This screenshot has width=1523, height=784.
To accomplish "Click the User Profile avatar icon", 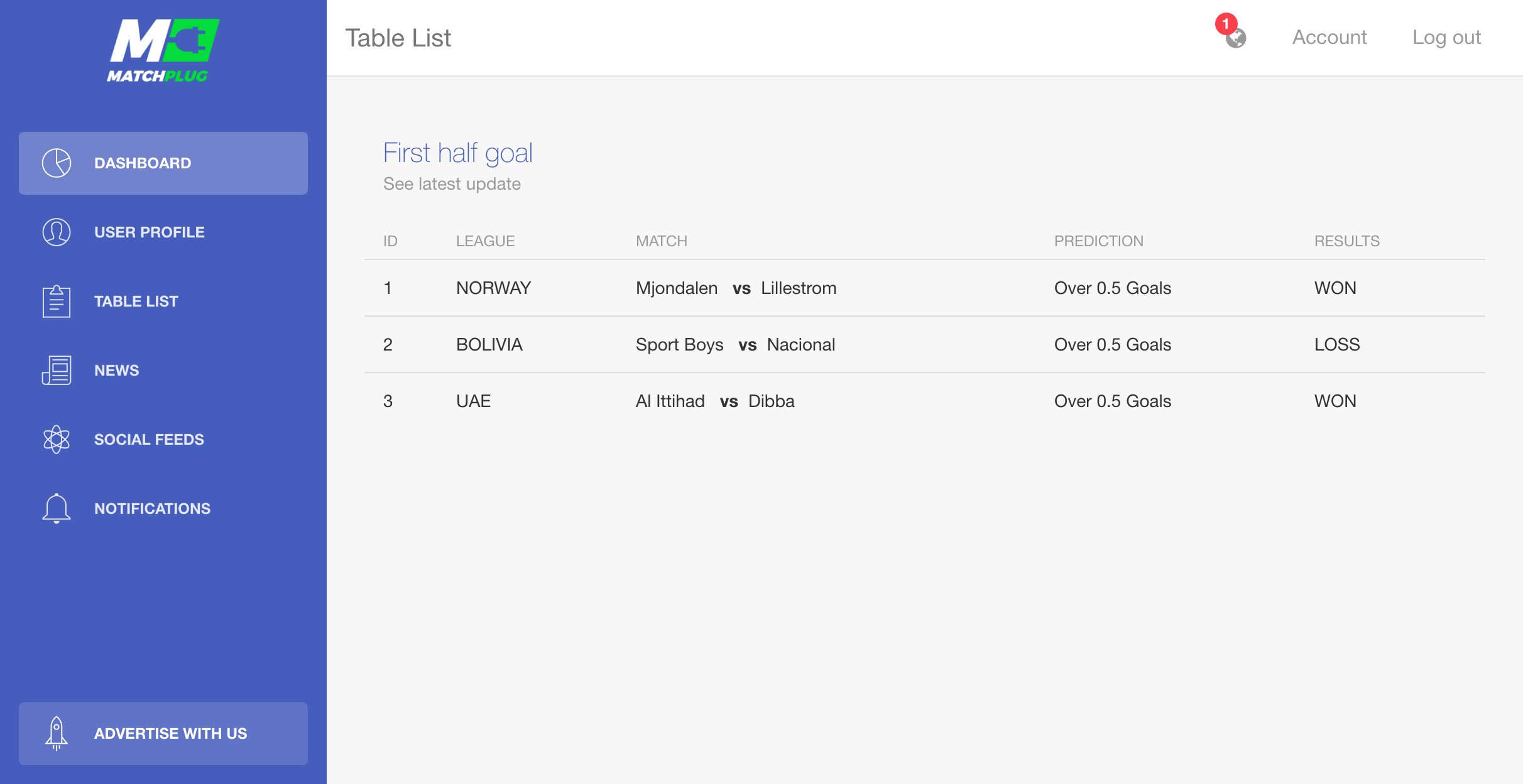I will point(57,232).
